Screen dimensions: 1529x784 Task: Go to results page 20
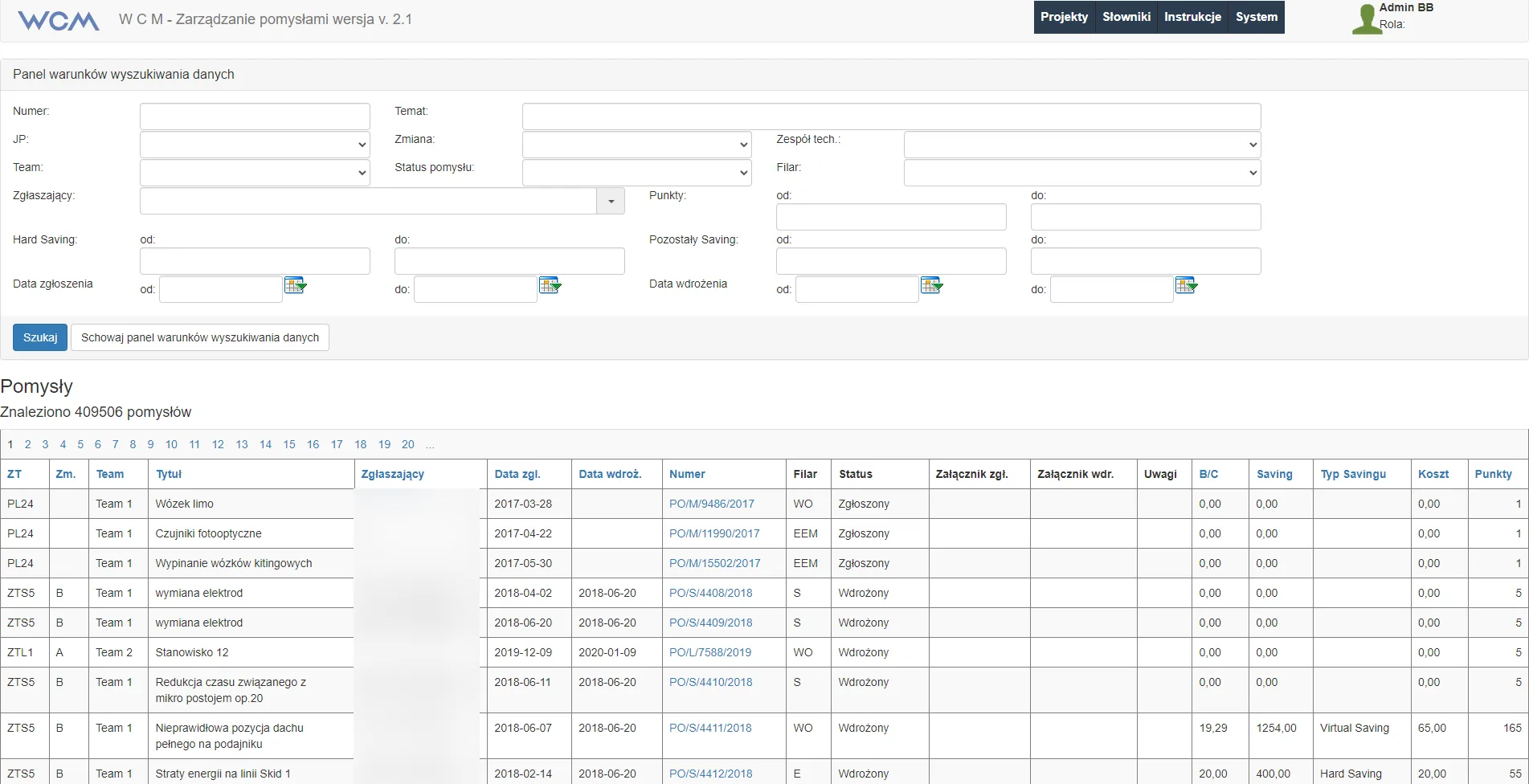click(408, 444)
